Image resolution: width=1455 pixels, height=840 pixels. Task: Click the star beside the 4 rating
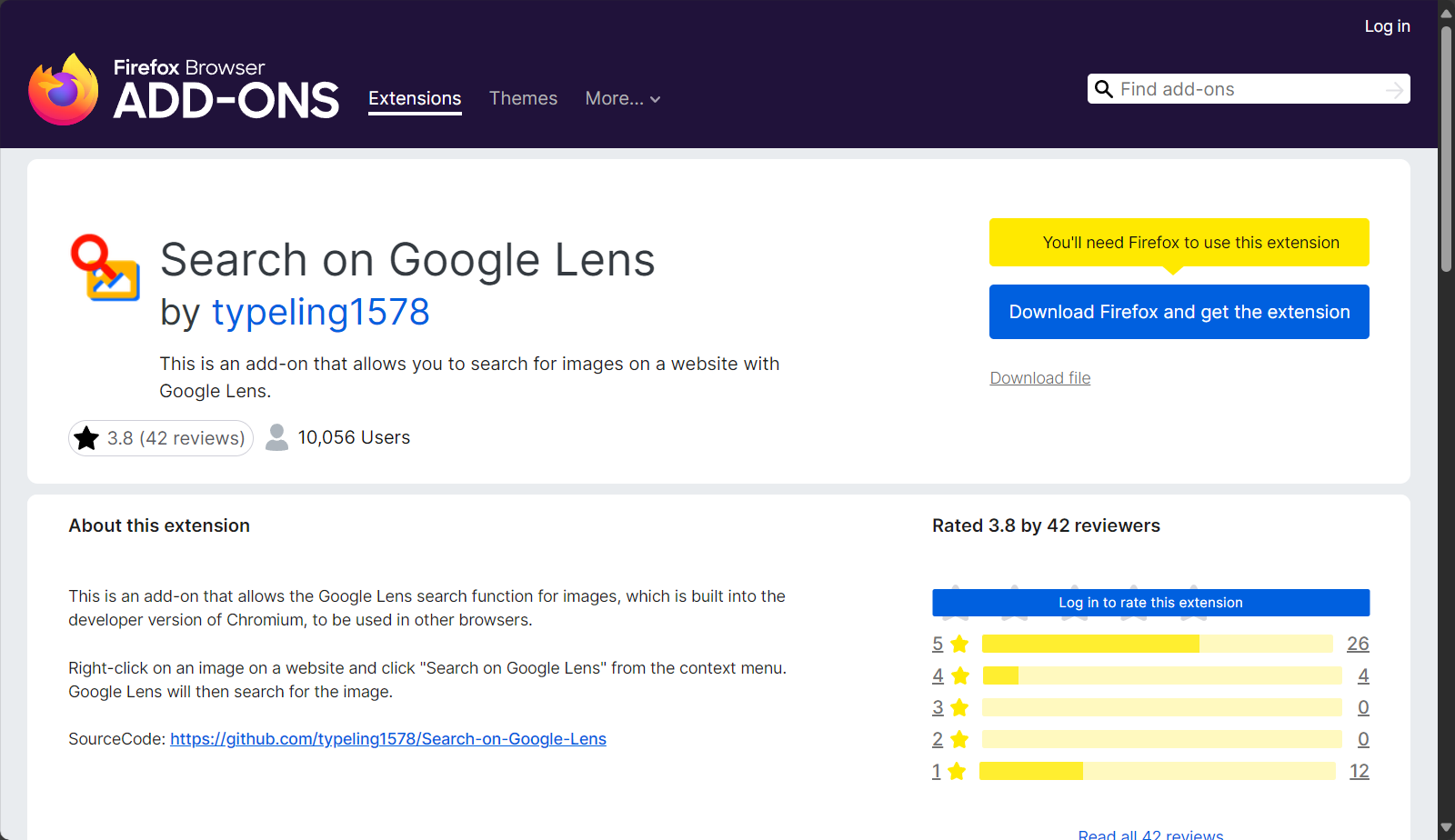pyautogui.click(x=959, y=675)
